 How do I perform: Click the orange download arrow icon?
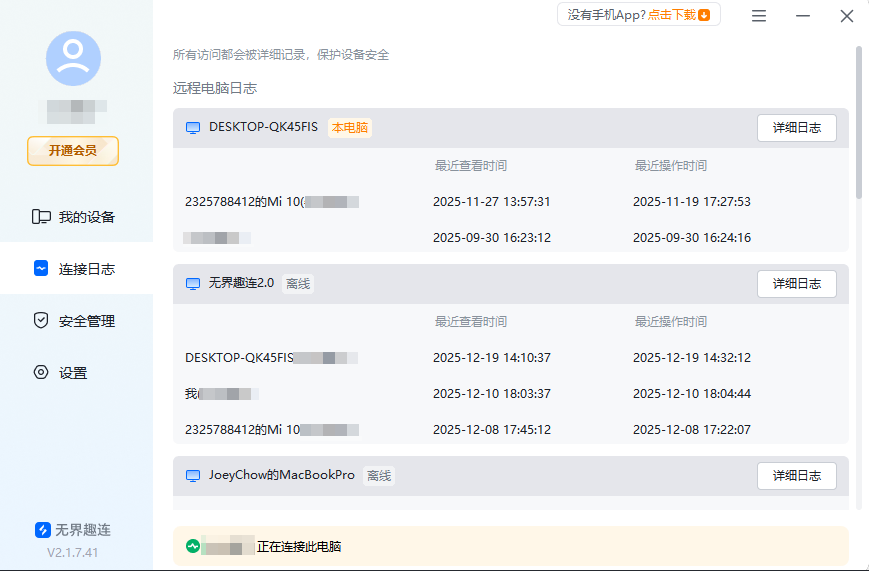coord(704,15)
